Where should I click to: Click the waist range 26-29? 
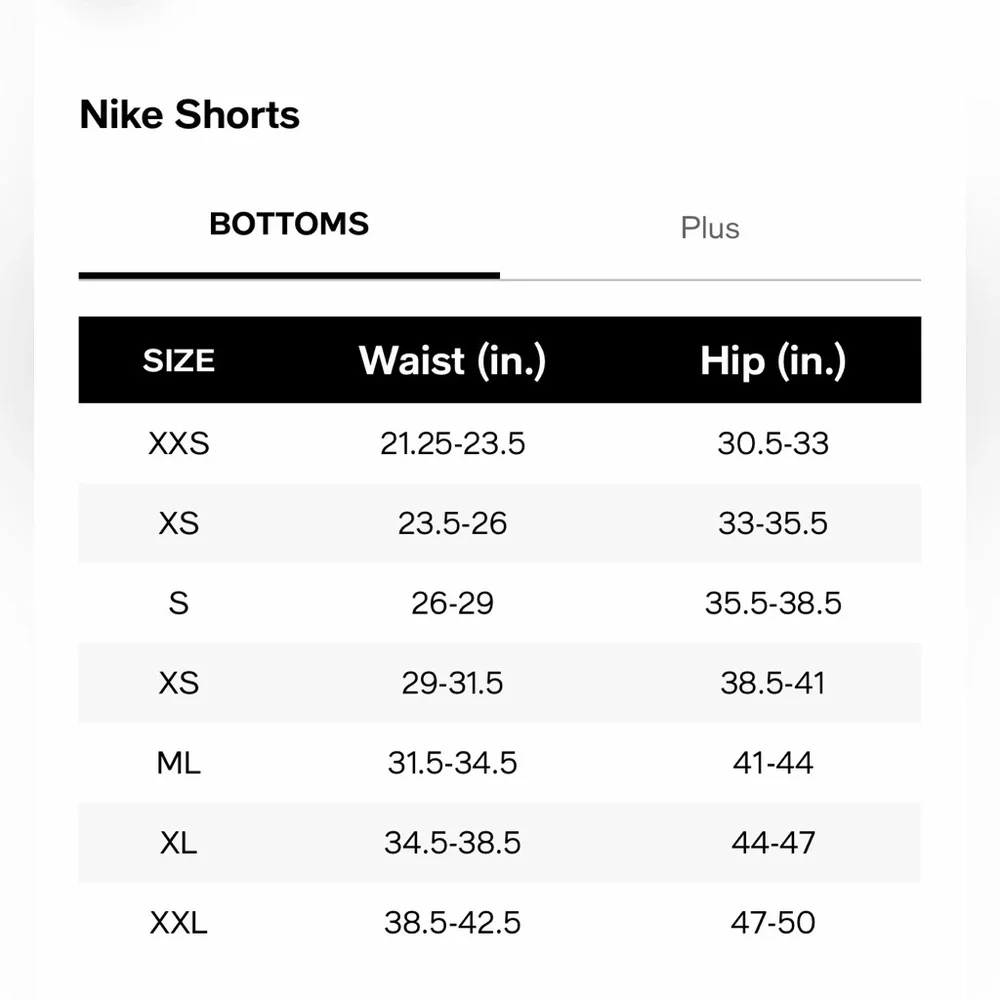[x=452, y=603]
